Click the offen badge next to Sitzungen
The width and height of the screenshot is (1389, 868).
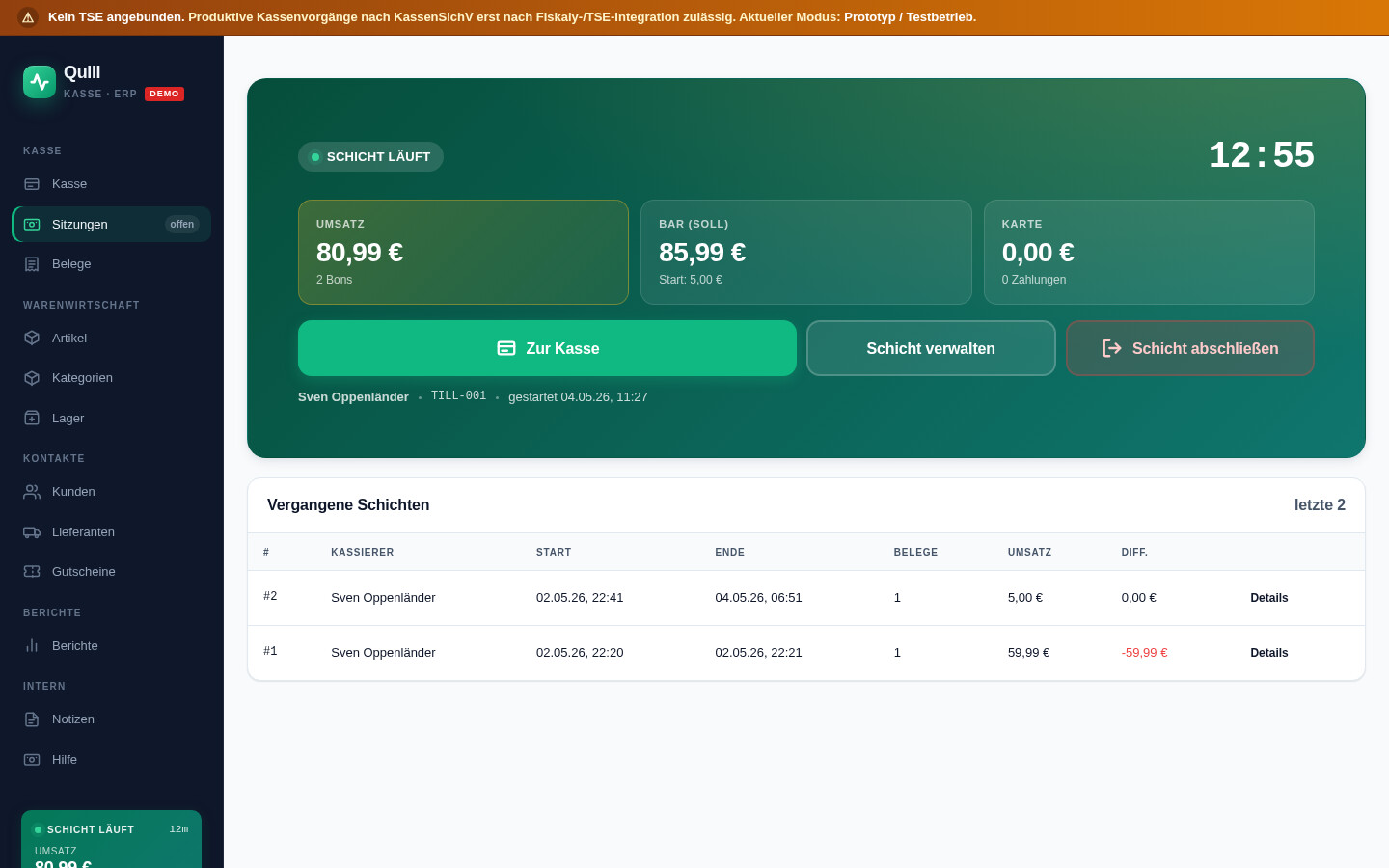click(182, 225)
